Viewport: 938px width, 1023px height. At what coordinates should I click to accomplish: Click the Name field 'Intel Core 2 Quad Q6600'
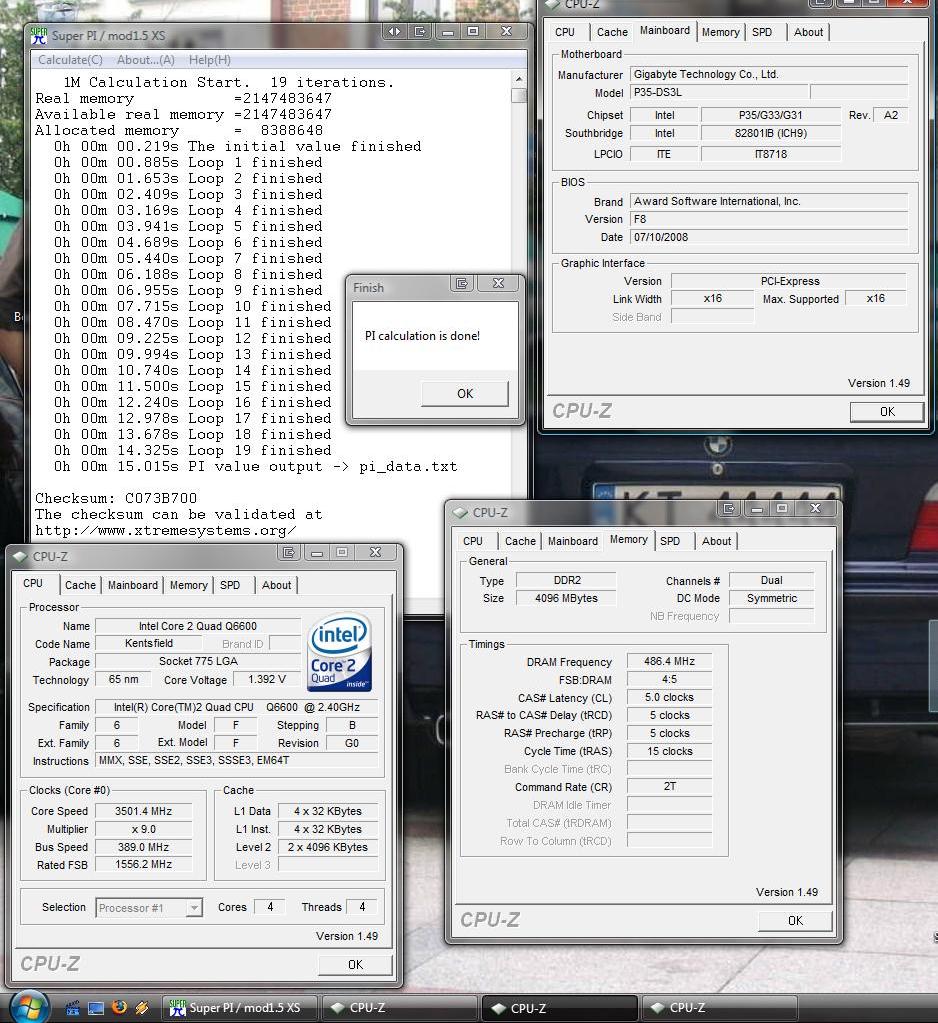coord(198,626)
